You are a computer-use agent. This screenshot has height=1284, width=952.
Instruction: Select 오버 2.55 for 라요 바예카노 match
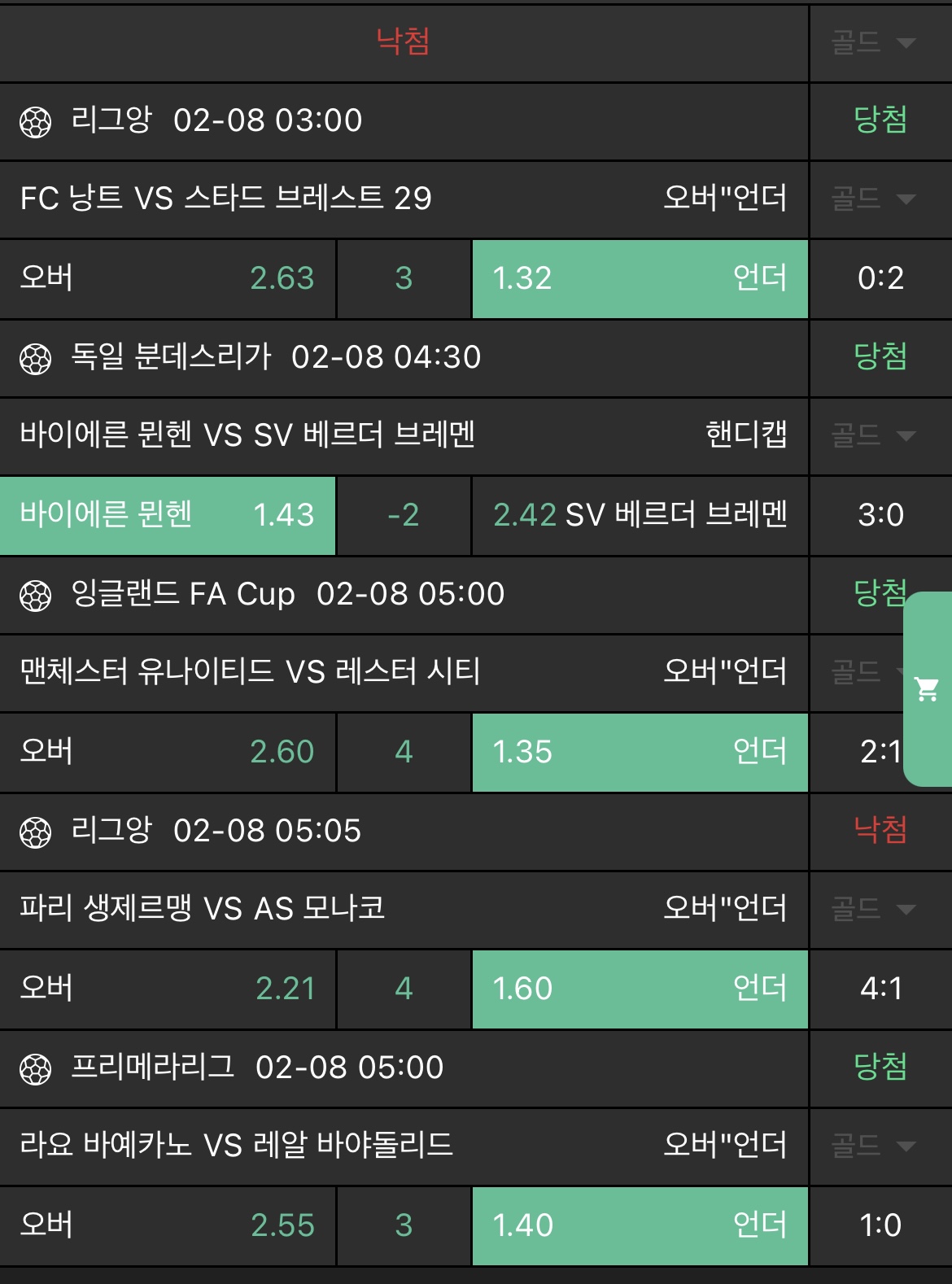[167, 1225]
